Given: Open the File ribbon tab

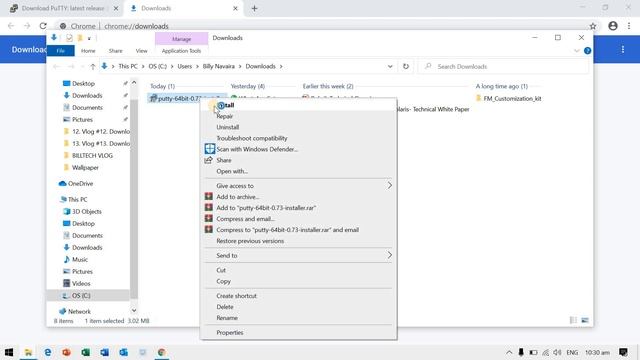Looking at the screenshot, I should click(x=61, y=51).
